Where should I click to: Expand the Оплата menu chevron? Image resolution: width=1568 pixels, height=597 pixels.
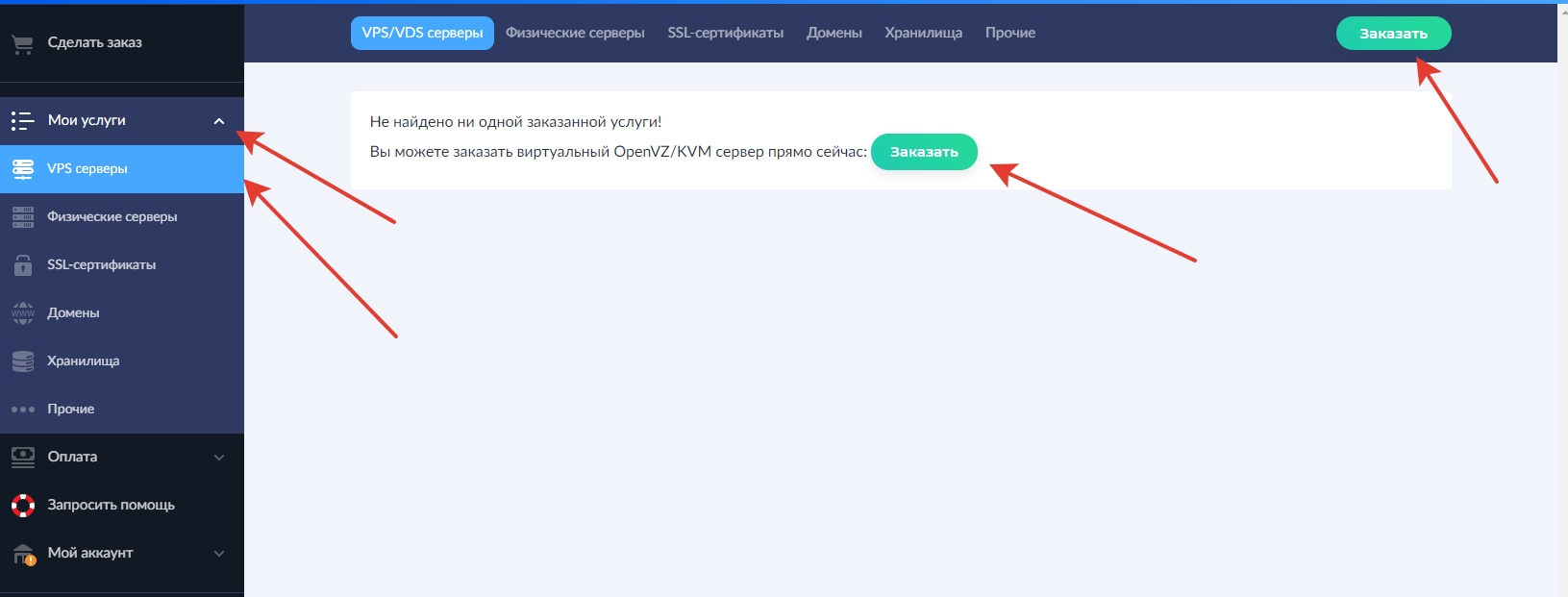click(219, 458)
